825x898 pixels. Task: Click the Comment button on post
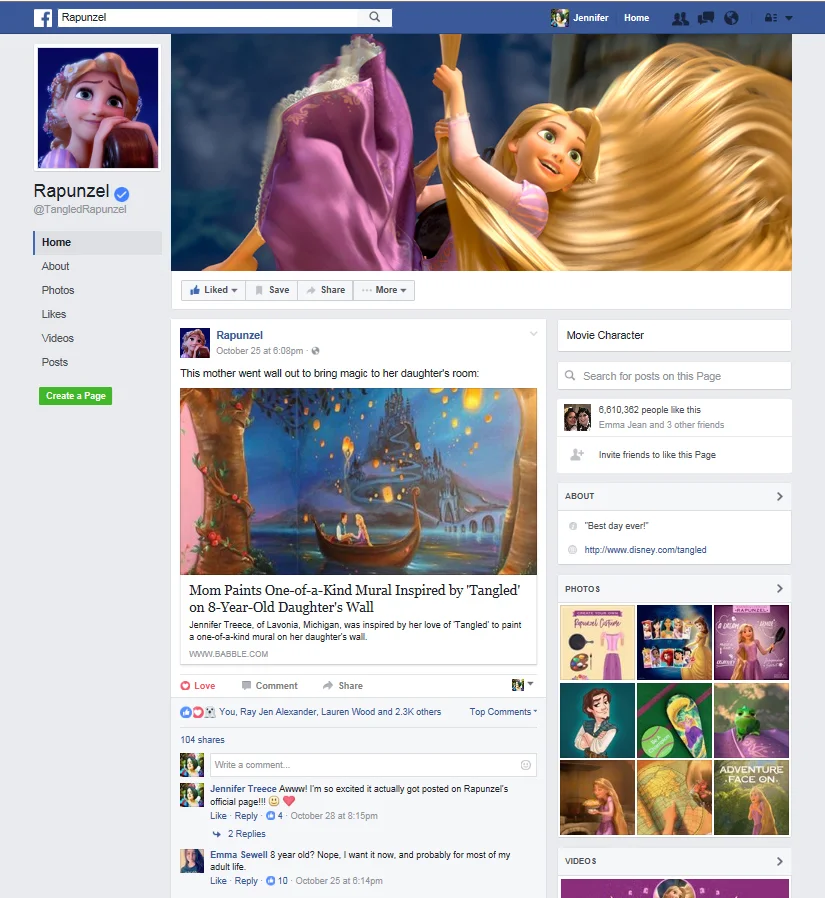[x=270, y=686]
